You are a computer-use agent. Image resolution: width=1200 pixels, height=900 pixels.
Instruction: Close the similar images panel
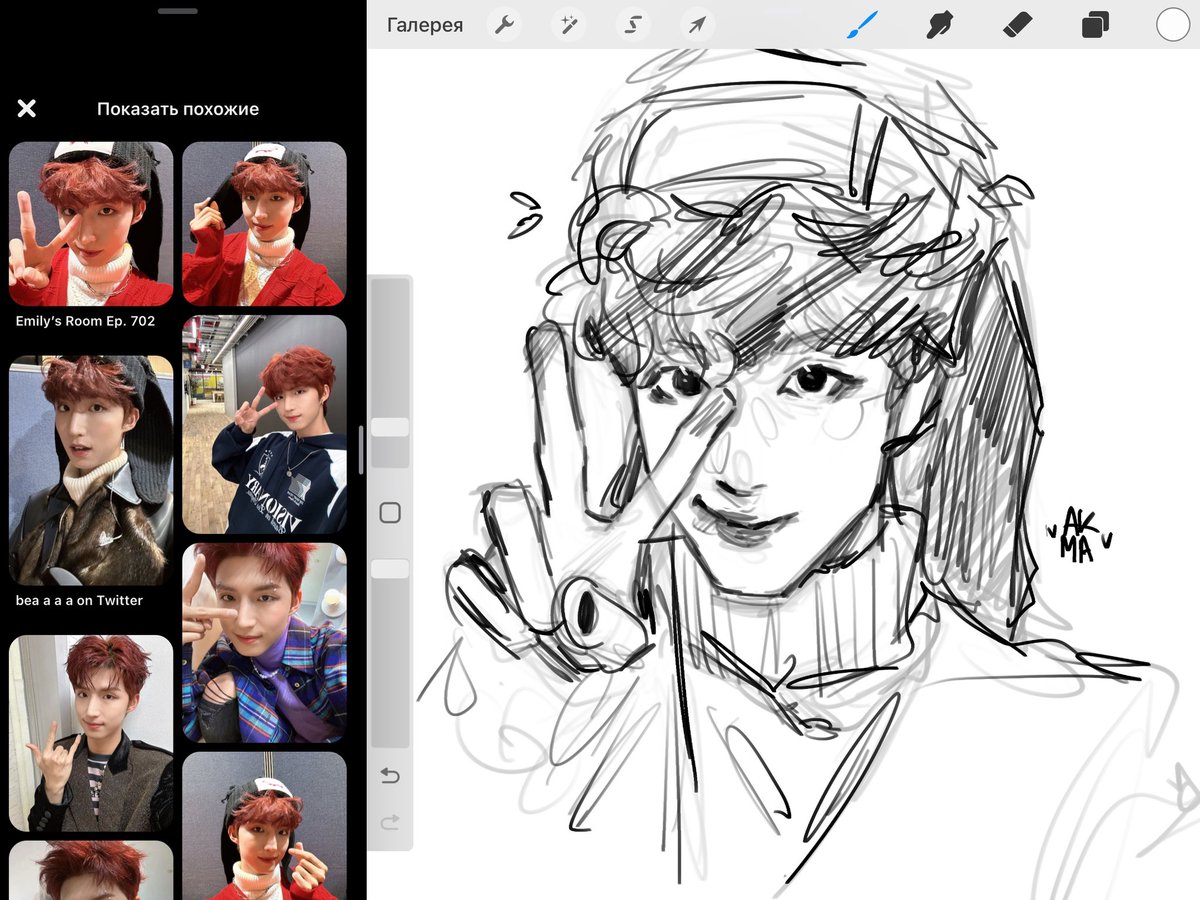(x=27, y=108)
